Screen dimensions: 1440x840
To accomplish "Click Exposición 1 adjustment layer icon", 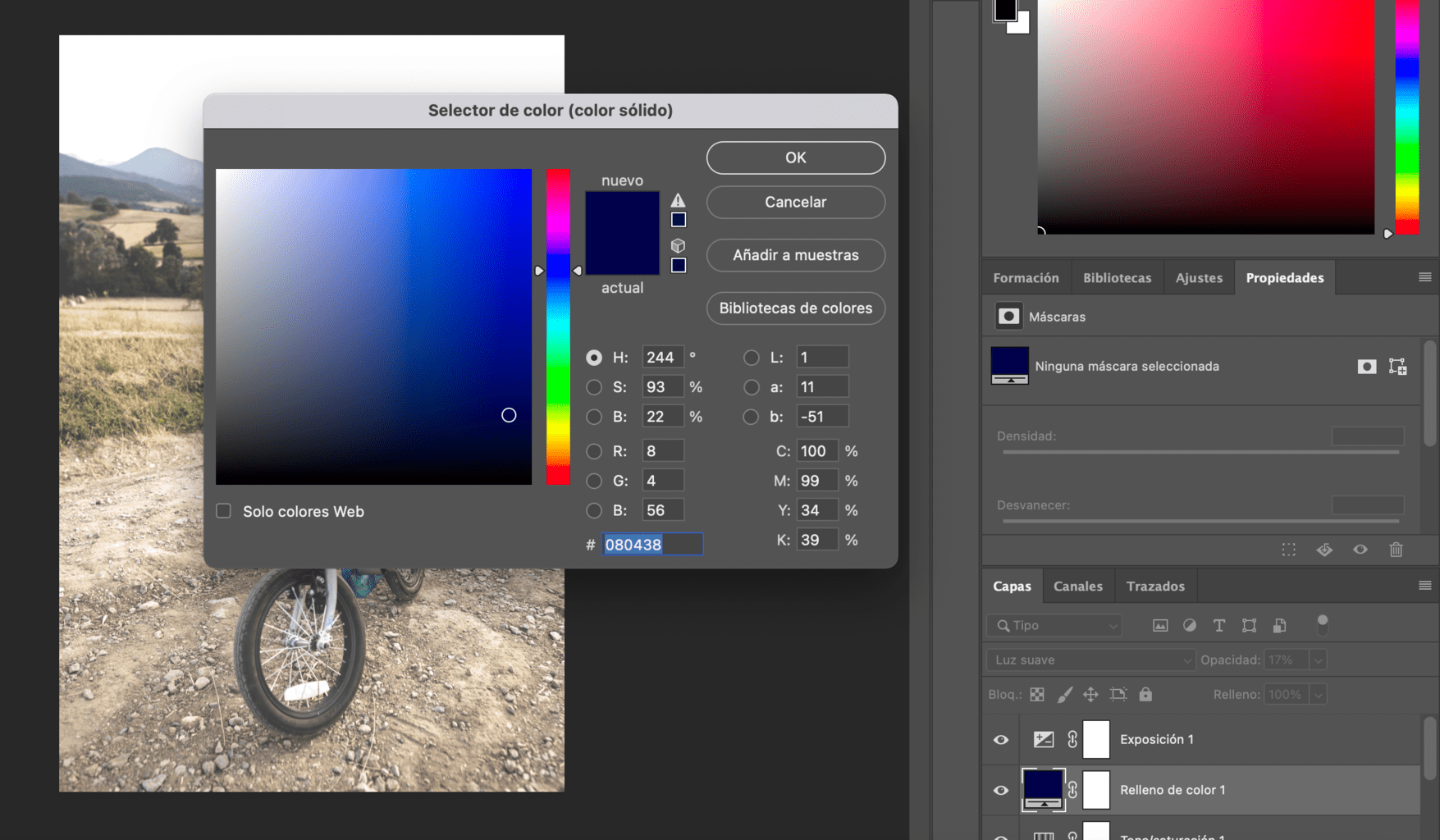I will tap(1044, 739).
